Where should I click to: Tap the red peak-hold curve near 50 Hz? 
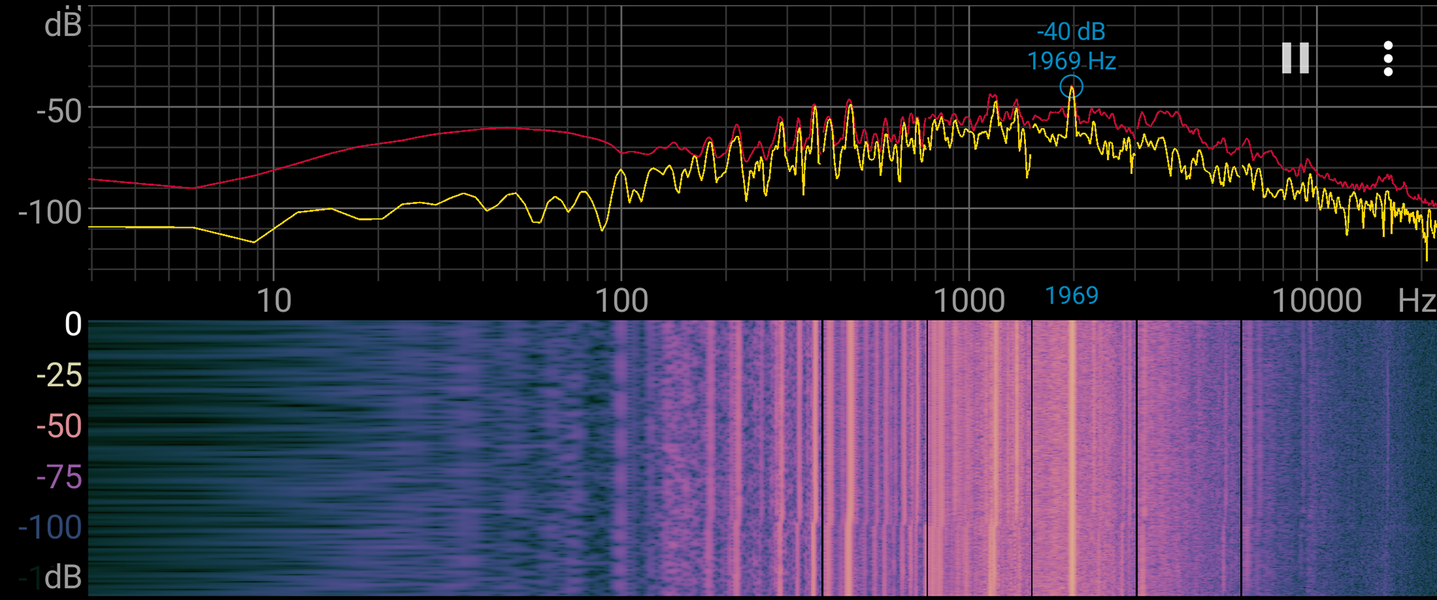click(497, 128)
